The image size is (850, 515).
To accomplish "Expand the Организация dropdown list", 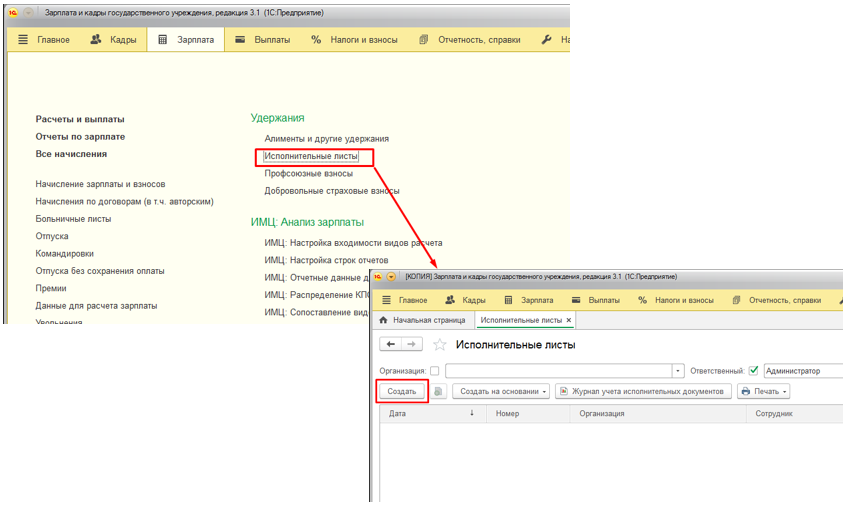I will click(678, 371).
